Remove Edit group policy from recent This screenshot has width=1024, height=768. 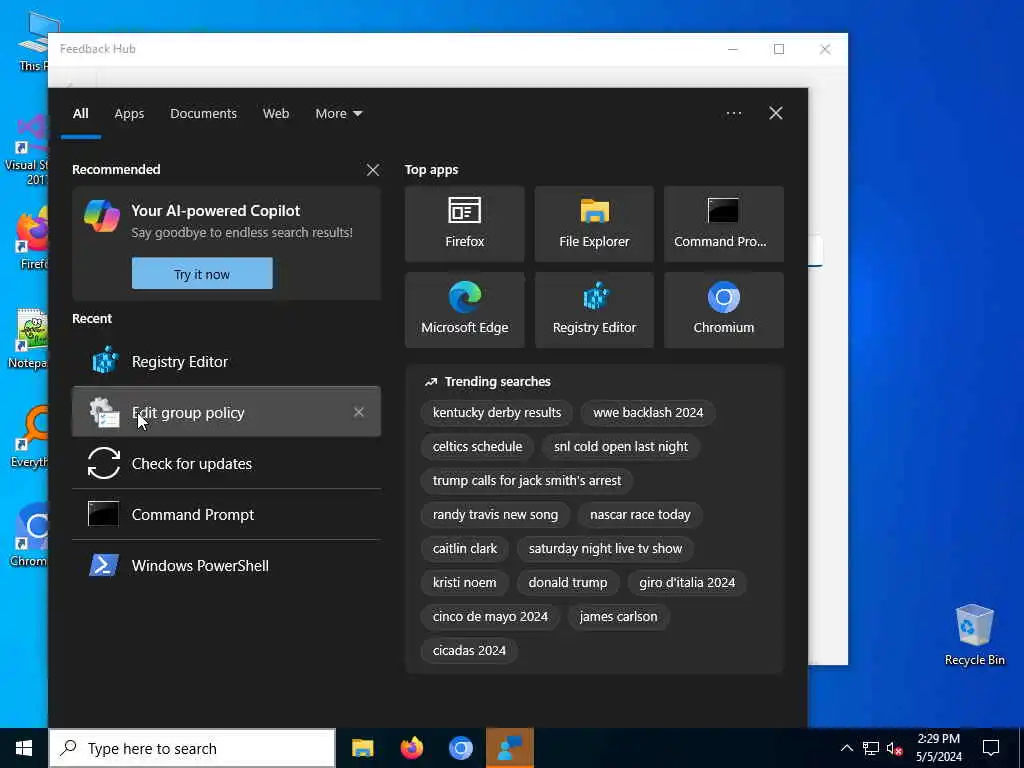pos(359,412)
